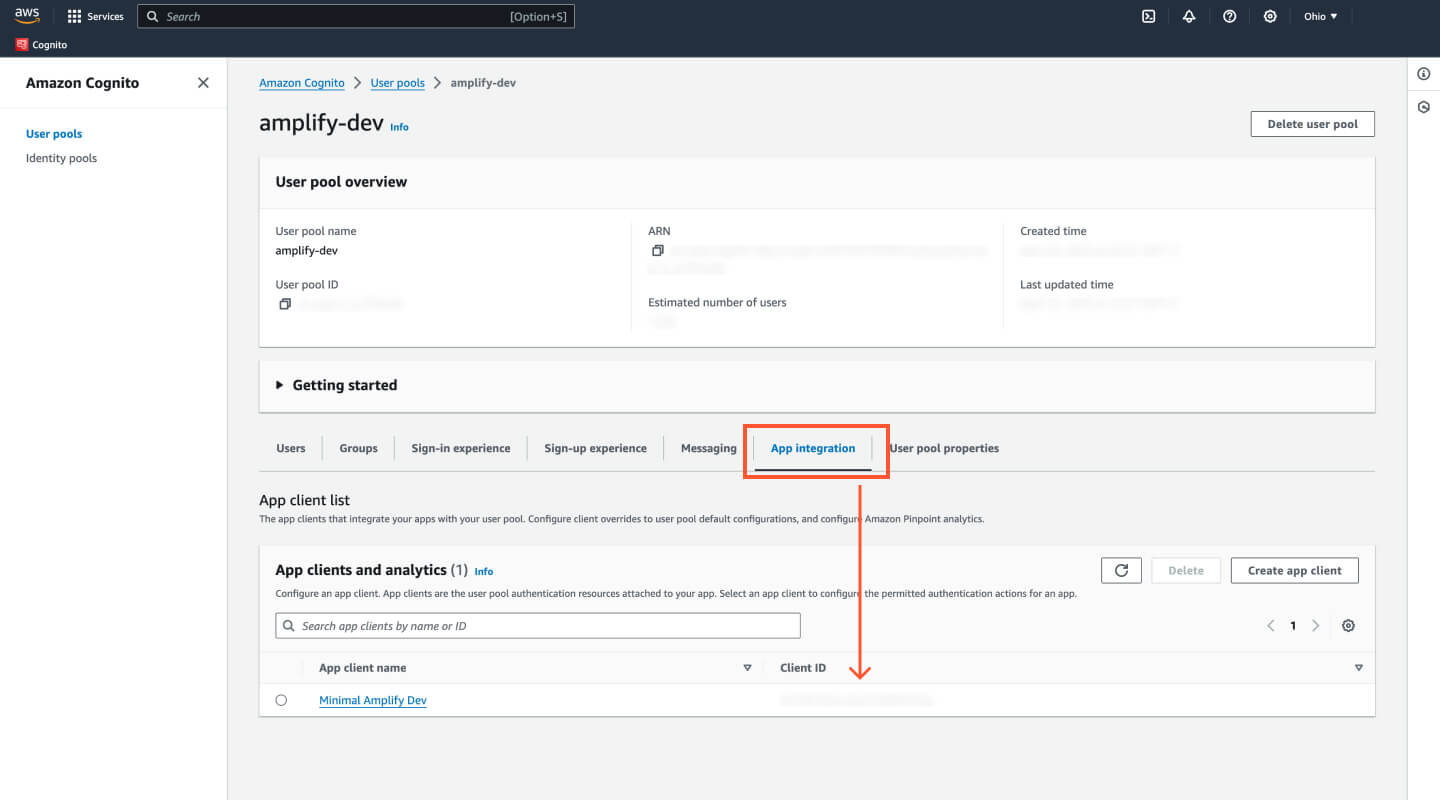The width and height of the screenshot is (1440, 800).
Task: Open the Amazon Cognito breadcrumb link
Action: pyautogui.click(x=302, y=83)
